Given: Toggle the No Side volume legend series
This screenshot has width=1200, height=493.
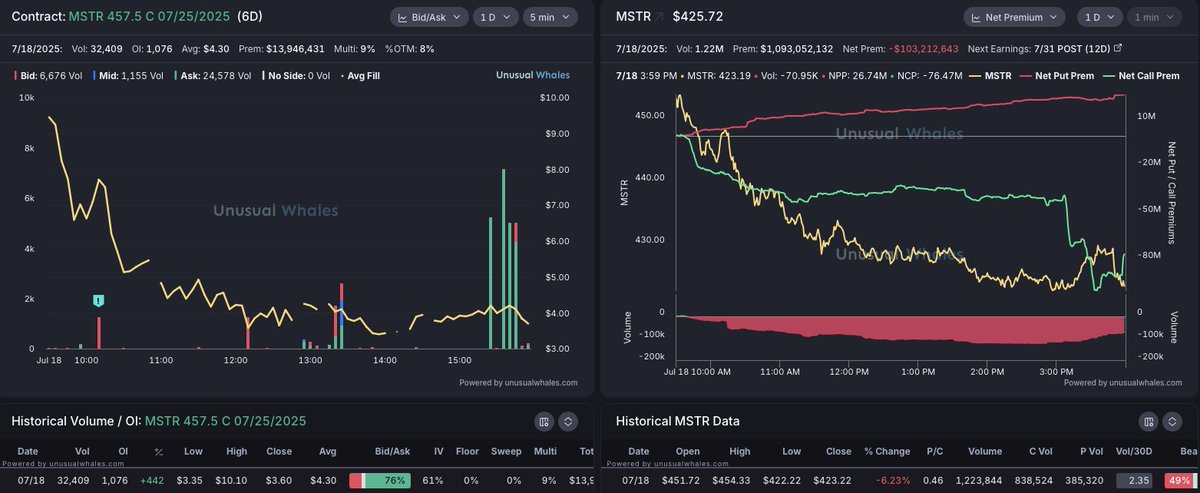Looking at the screenshot, I should (295, 75).
